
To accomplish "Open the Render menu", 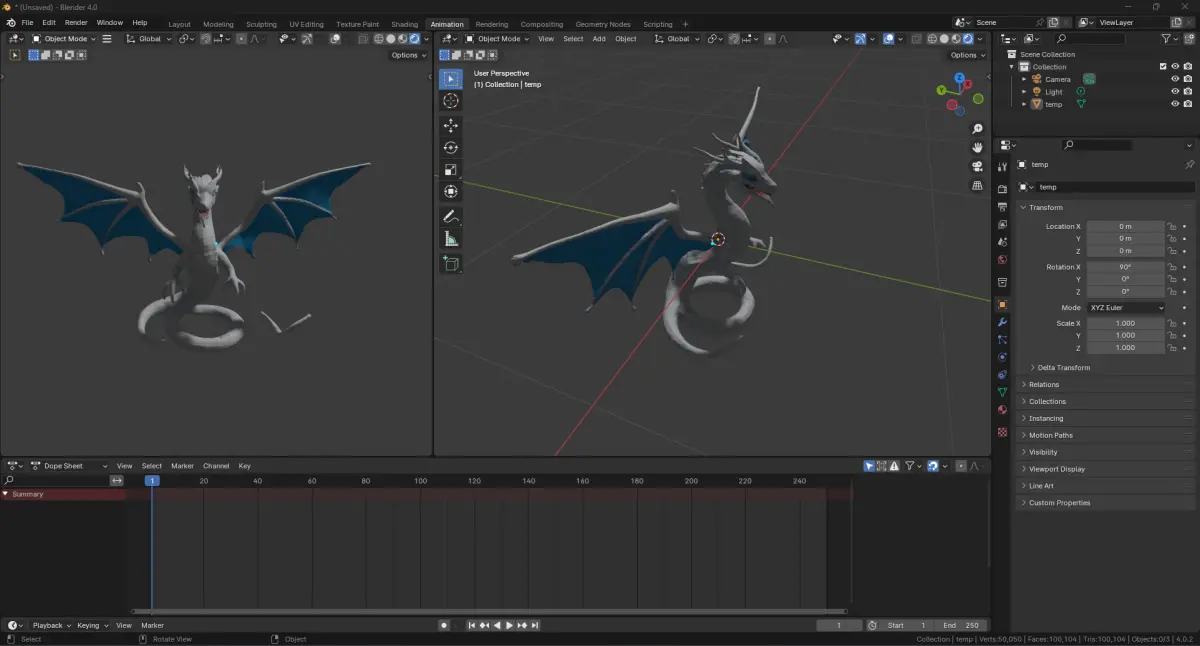I will (76, 22).
